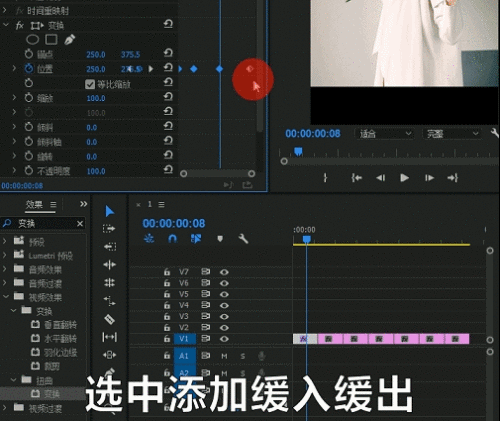Open the sequence 1 timeline panel menu
This screenshot has width=500, height=421.
tap(161, 204)
